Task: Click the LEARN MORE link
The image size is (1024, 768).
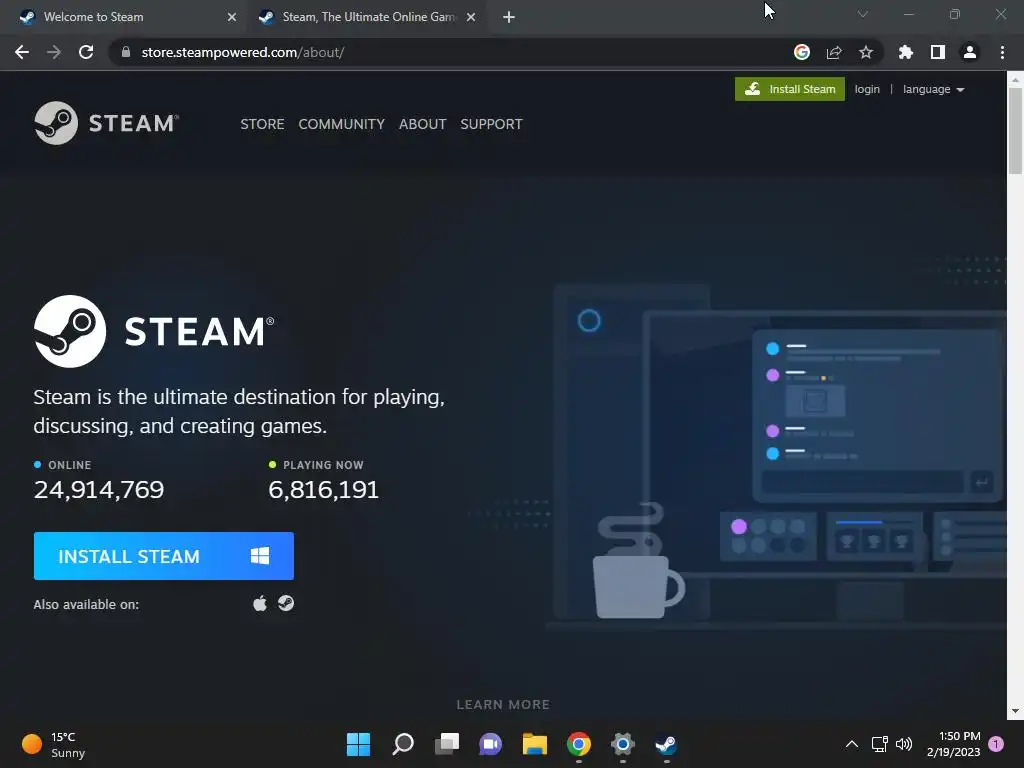Action: tap(503, 704)
